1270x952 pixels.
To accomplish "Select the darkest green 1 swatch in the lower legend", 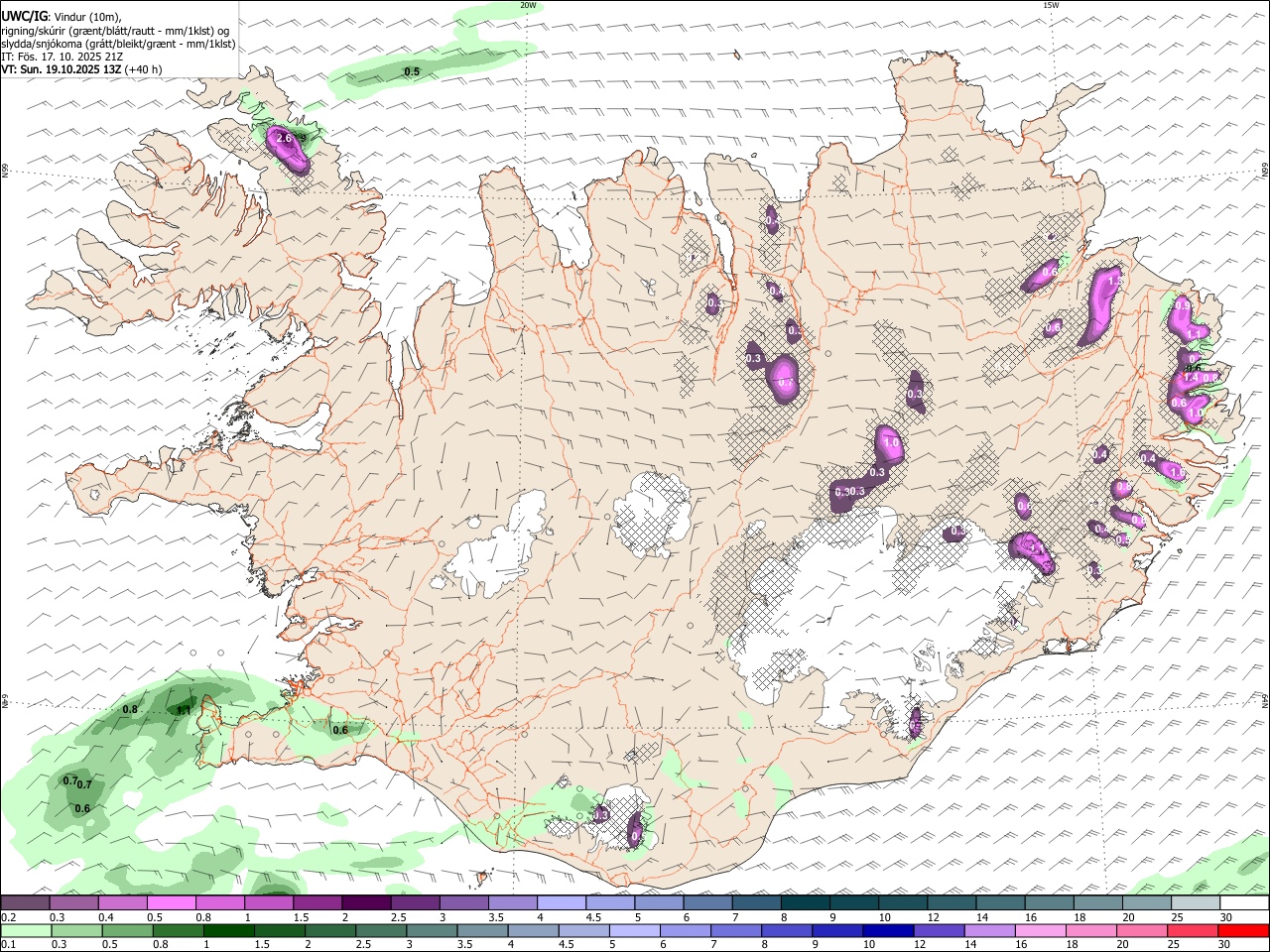I will (228, 931).
